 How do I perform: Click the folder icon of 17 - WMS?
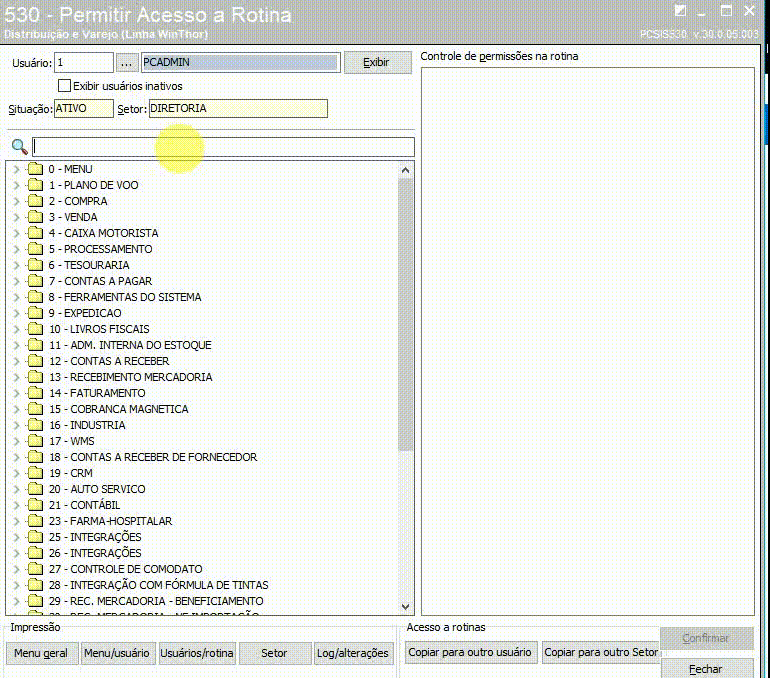(35, 441)
